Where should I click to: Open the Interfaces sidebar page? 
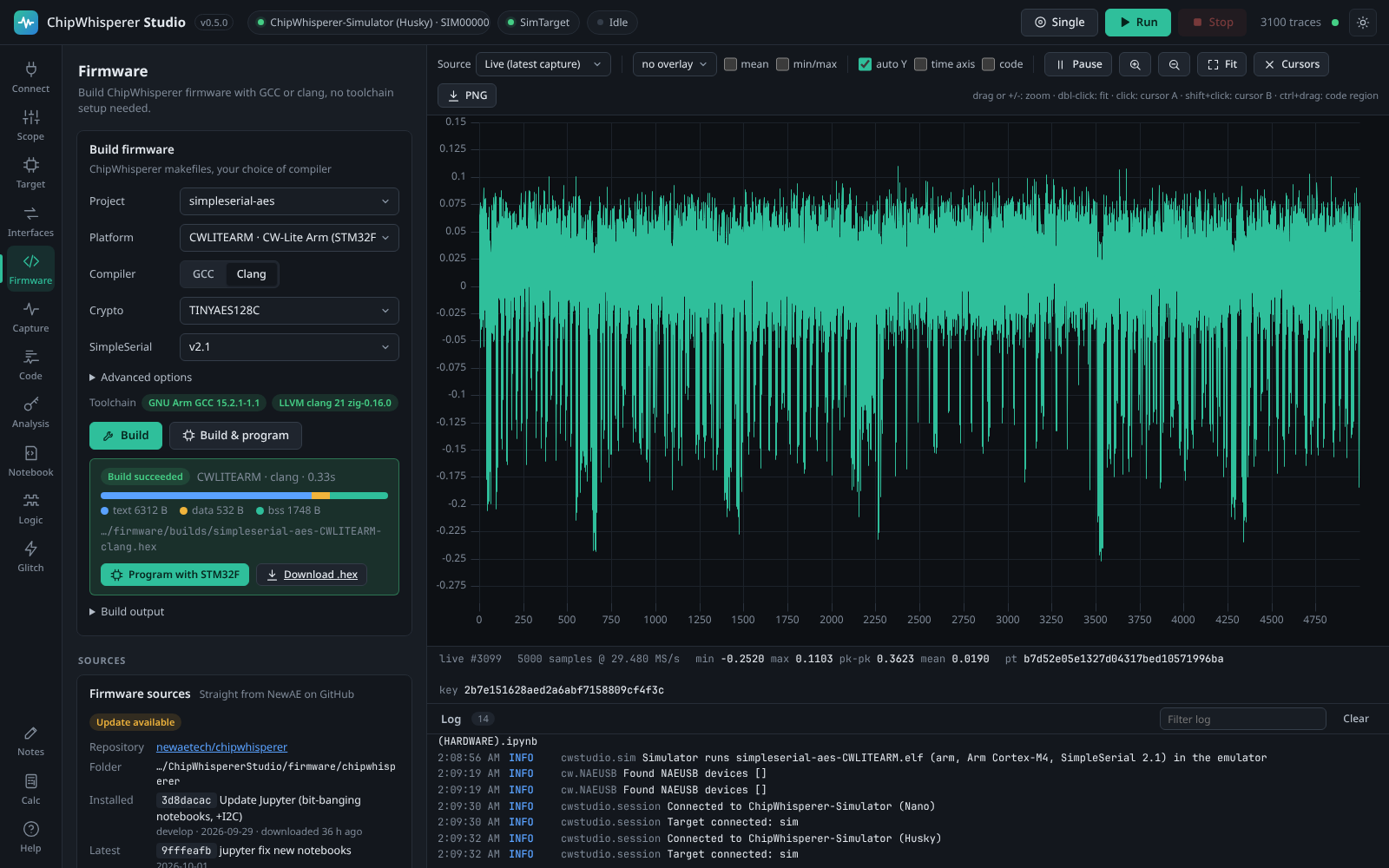coord(30,221)
